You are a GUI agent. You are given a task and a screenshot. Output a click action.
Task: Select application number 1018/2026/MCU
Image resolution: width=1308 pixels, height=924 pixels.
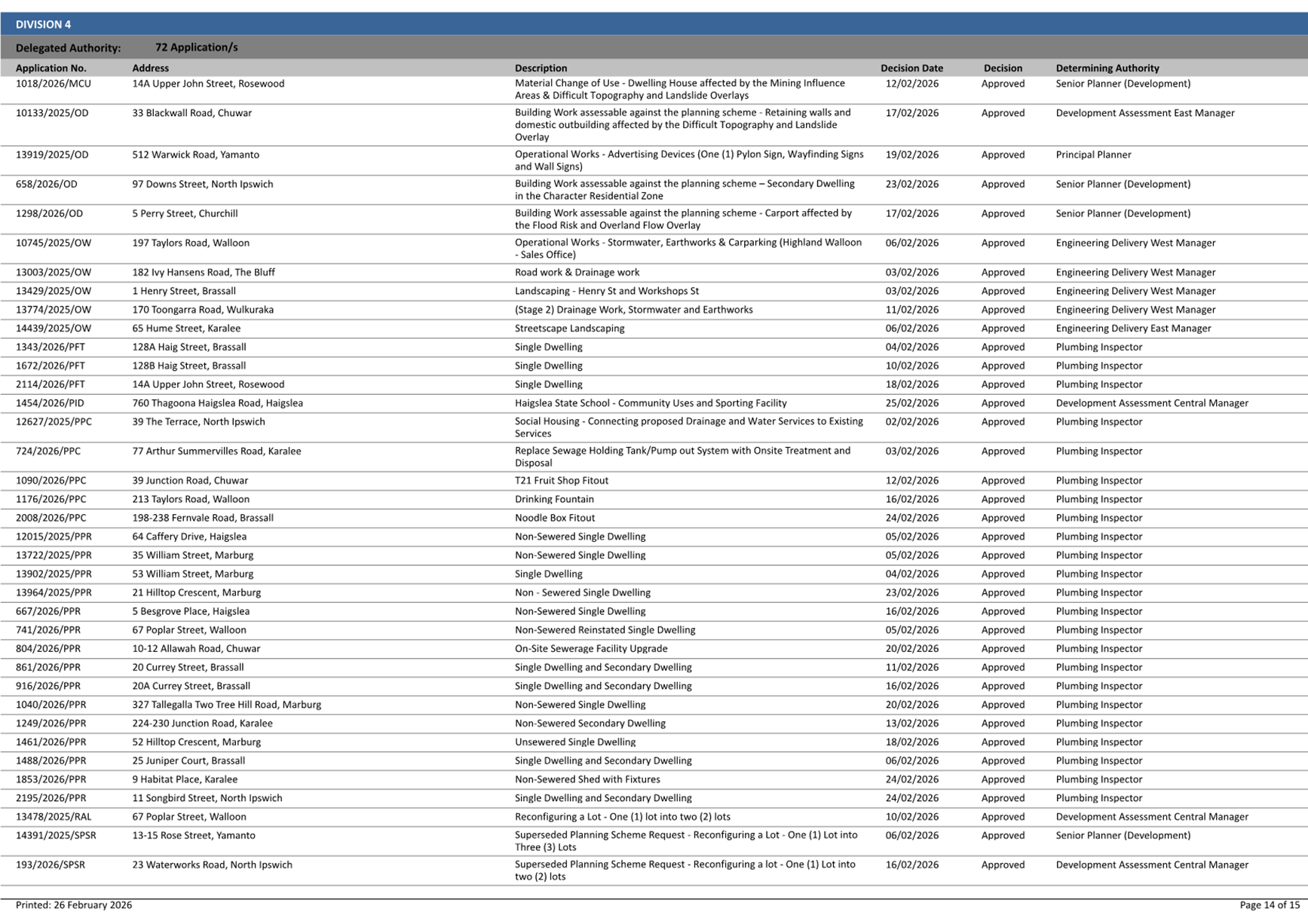pos(53,84)
